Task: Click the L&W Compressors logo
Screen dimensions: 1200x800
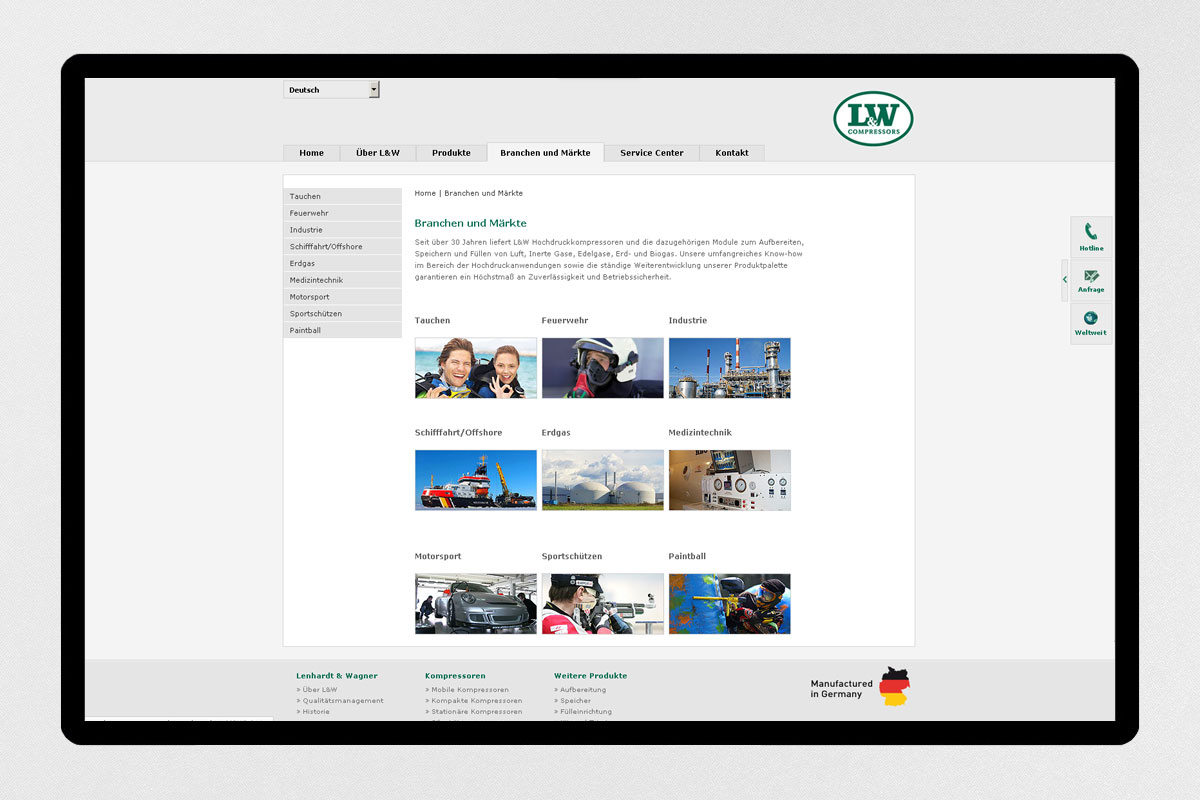Action: tap(873, 119)
